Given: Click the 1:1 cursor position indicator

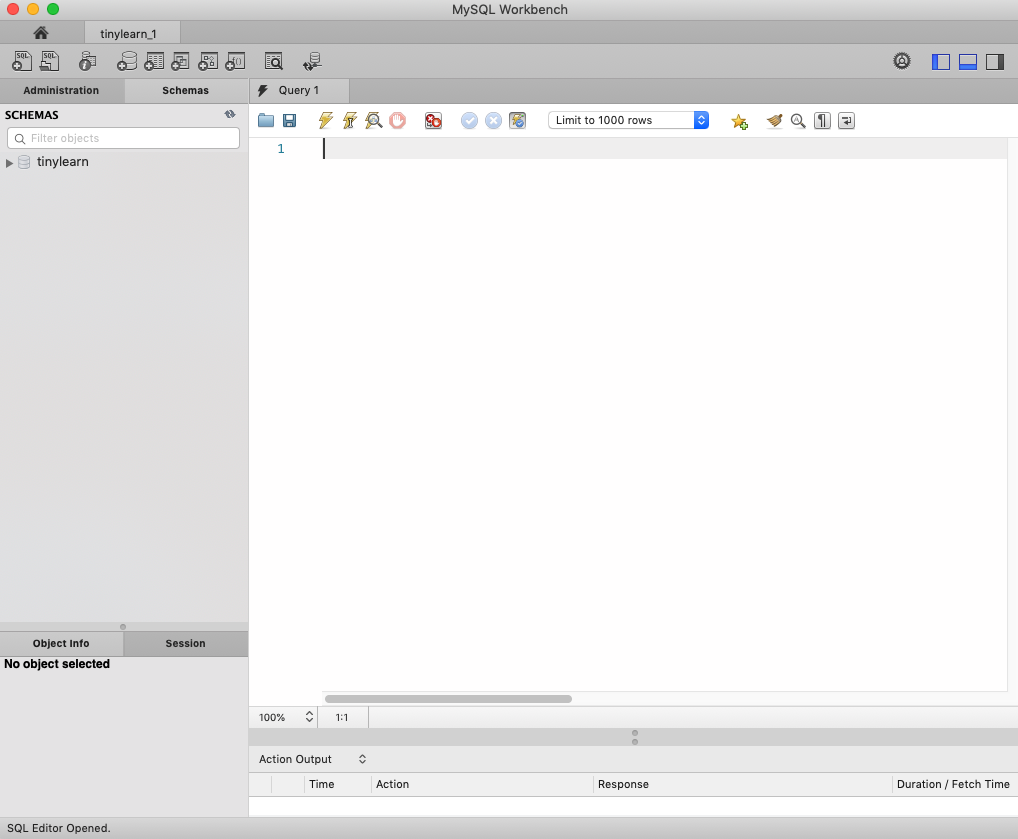Looking at the screenshot, I should (342, 718).
